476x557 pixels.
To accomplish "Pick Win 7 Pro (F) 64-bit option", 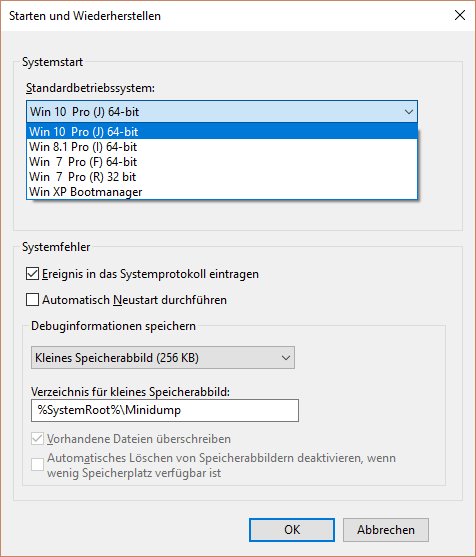I will [222, 162].
